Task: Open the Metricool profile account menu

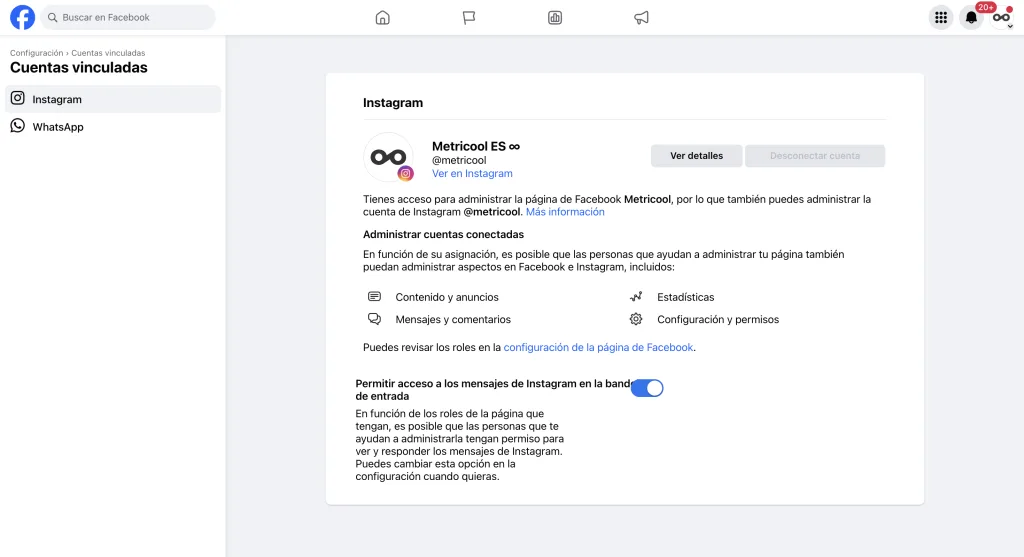Action: (x=1002, y=18)
